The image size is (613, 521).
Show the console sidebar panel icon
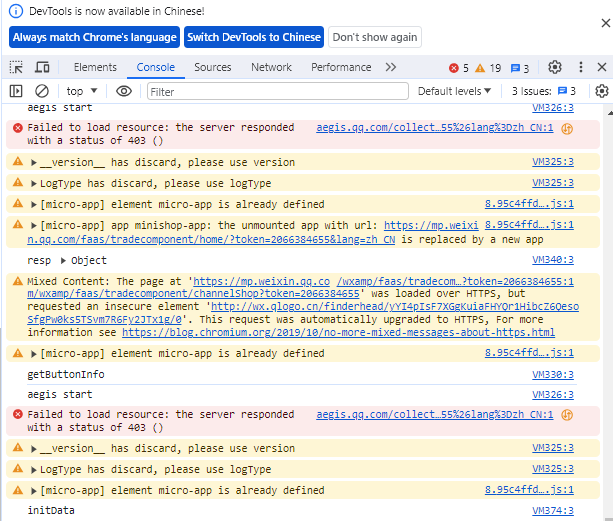[x=16, y=91]
